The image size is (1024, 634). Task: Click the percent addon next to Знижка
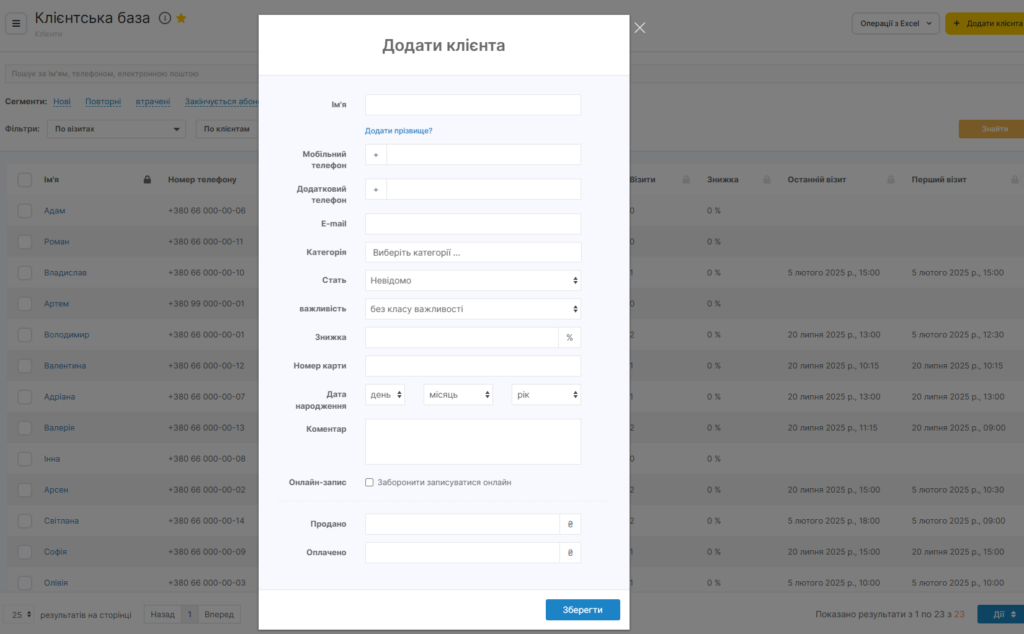569,338
